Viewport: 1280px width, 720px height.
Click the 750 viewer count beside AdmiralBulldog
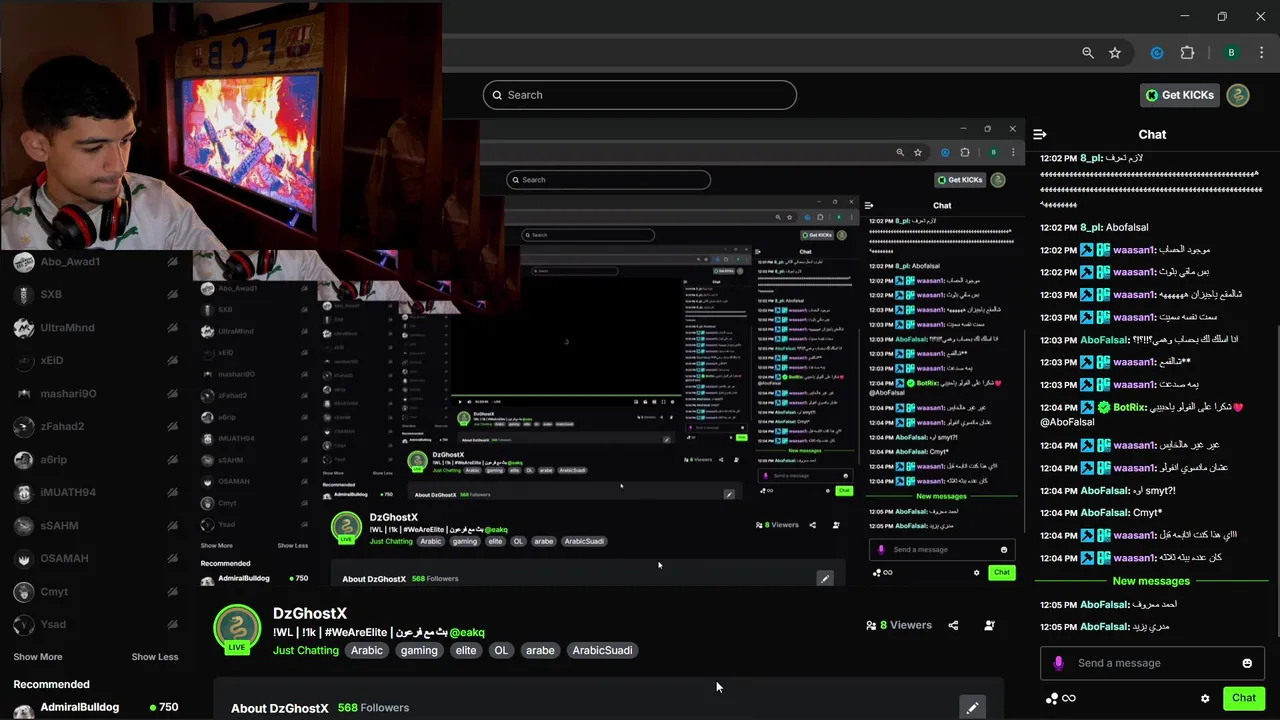pos(163,707)
